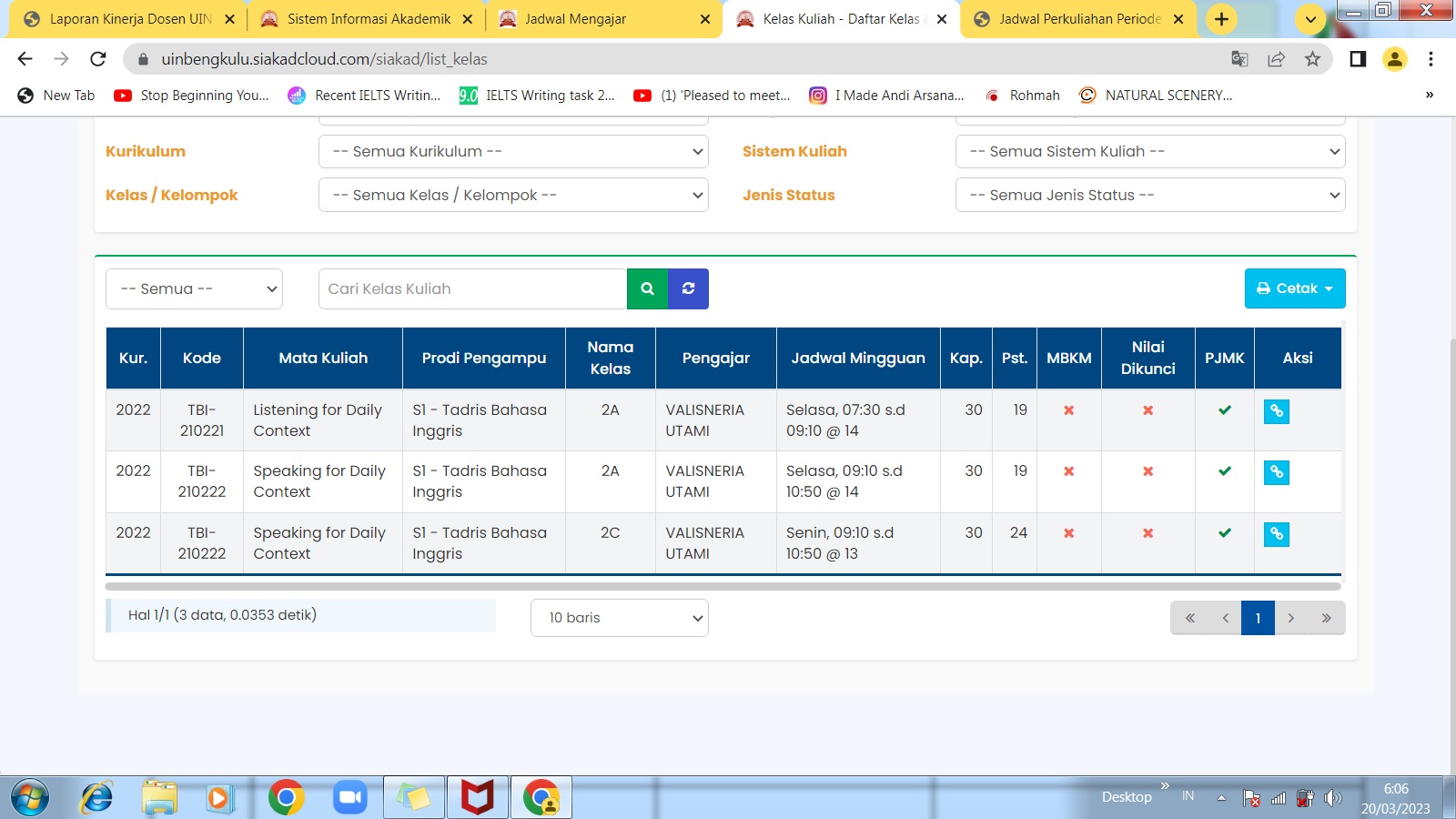
Task: Go to last page with double-arrow button
Action: tap(1326, 618)
